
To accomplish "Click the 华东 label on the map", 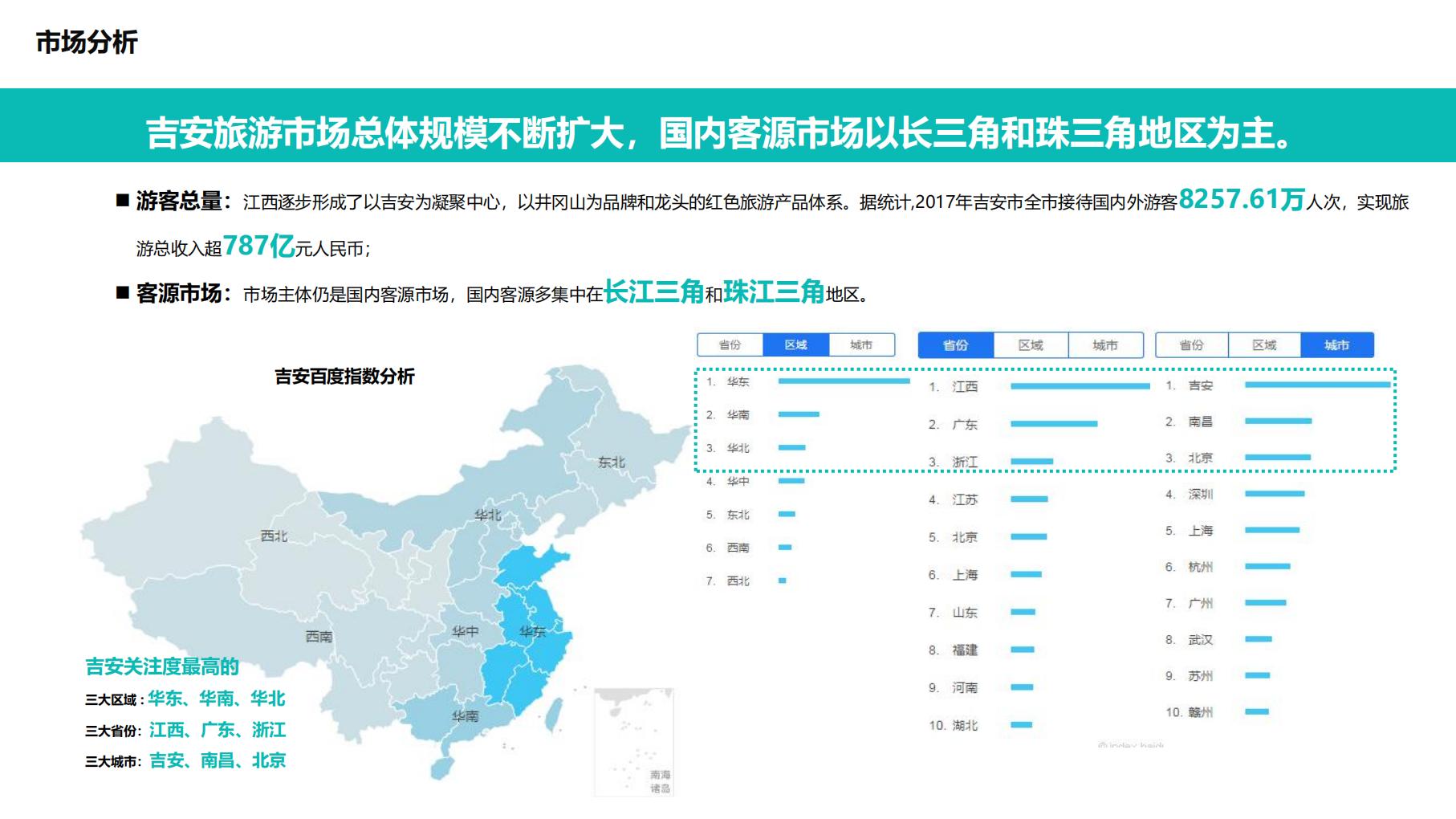I will 532,631.
